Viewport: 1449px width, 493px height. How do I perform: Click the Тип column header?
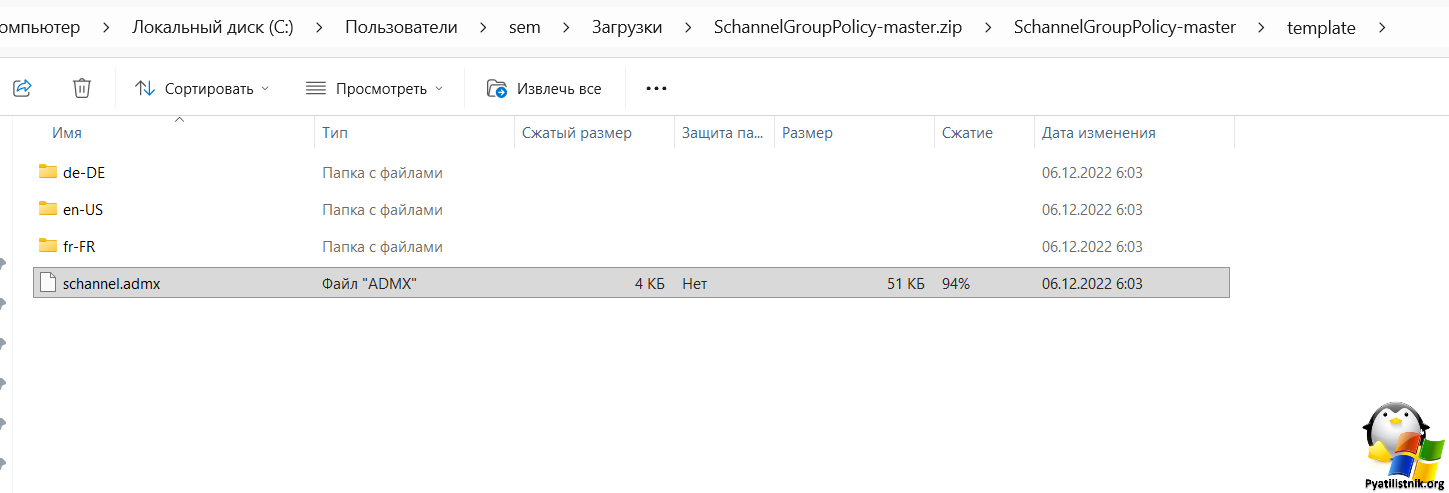click(335, 133)
